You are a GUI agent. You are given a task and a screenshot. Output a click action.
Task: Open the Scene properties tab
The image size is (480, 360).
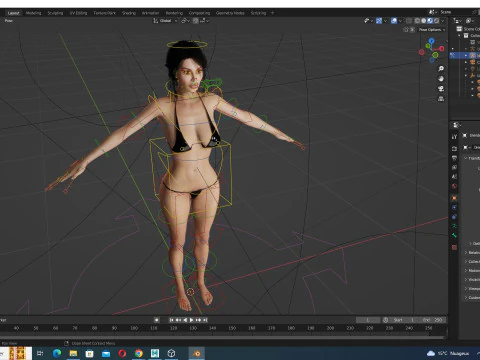pos(454,177)
